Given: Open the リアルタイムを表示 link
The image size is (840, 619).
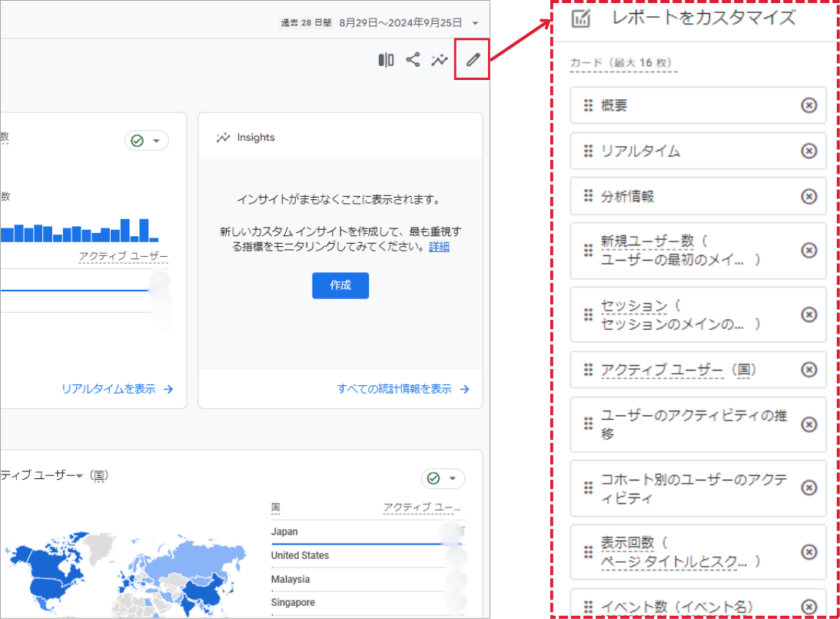Looking at the screenshot, I should pyautogui.click(x=117, y=389).
